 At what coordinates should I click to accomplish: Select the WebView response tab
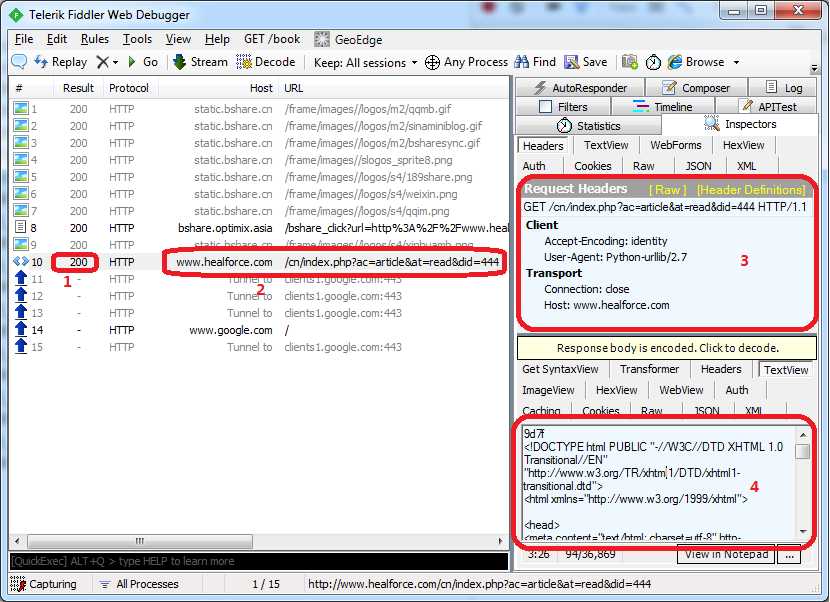(681, 390)
